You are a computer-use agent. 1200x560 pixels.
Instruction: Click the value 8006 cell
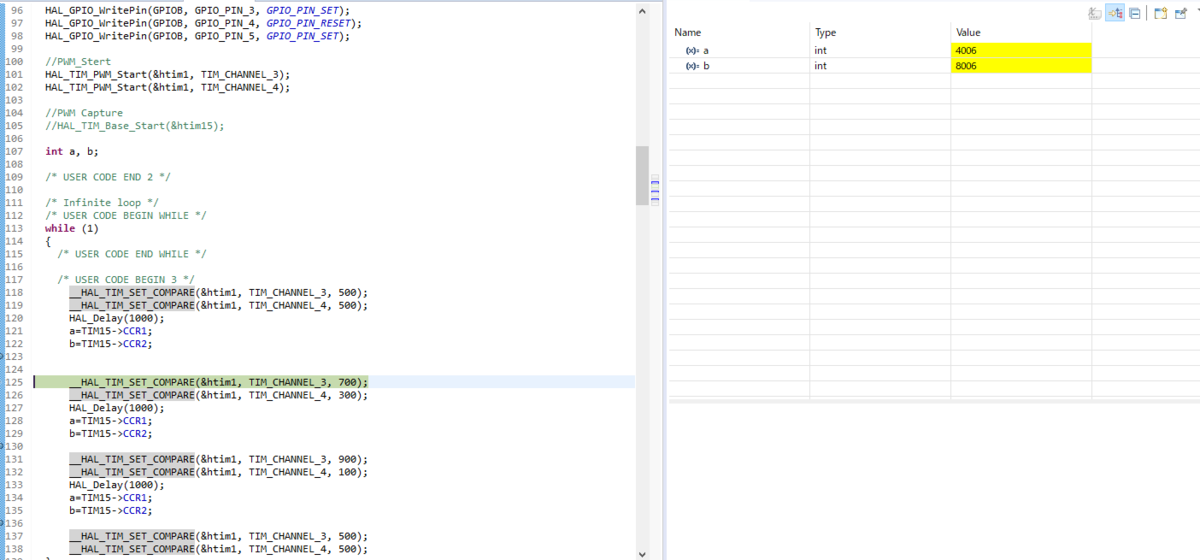pyautogui.click(x=1021, y=66)
